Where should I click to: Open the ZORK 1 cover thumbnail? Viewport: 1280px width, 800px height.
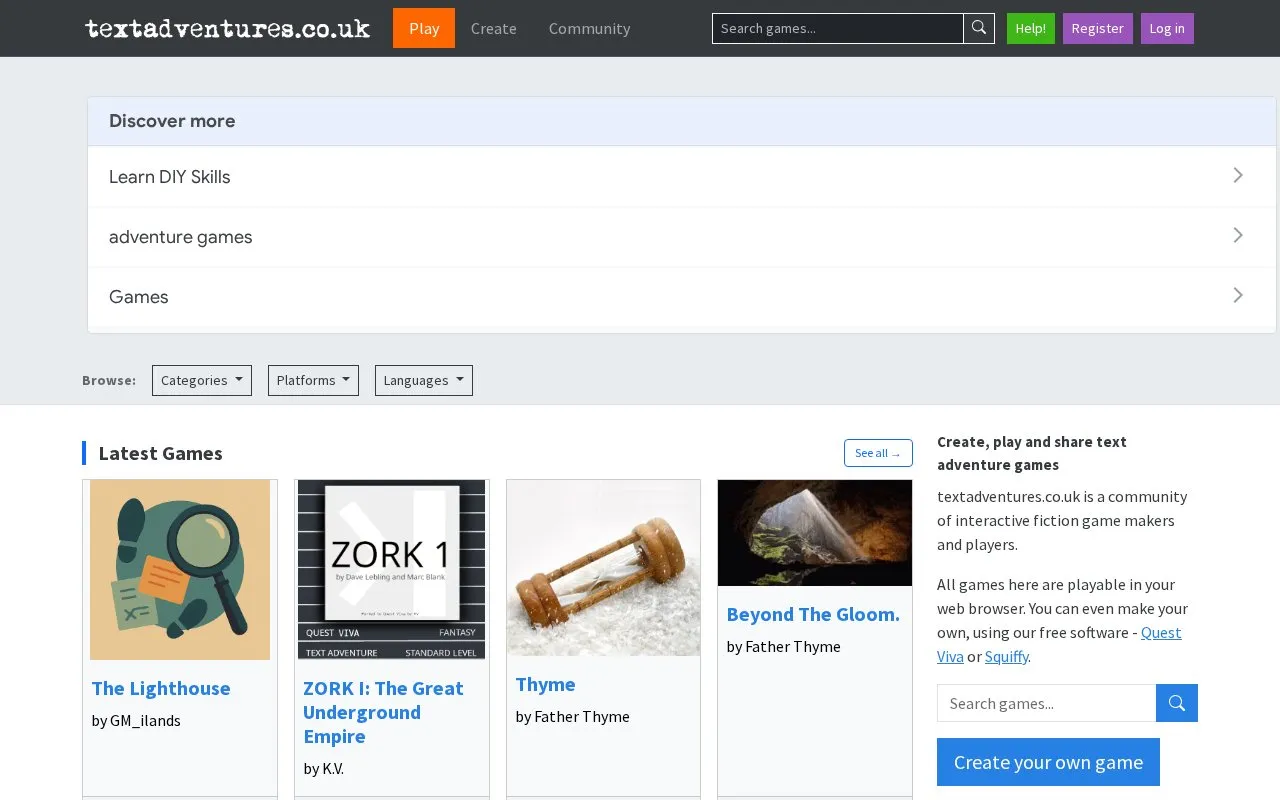point(392,570)
